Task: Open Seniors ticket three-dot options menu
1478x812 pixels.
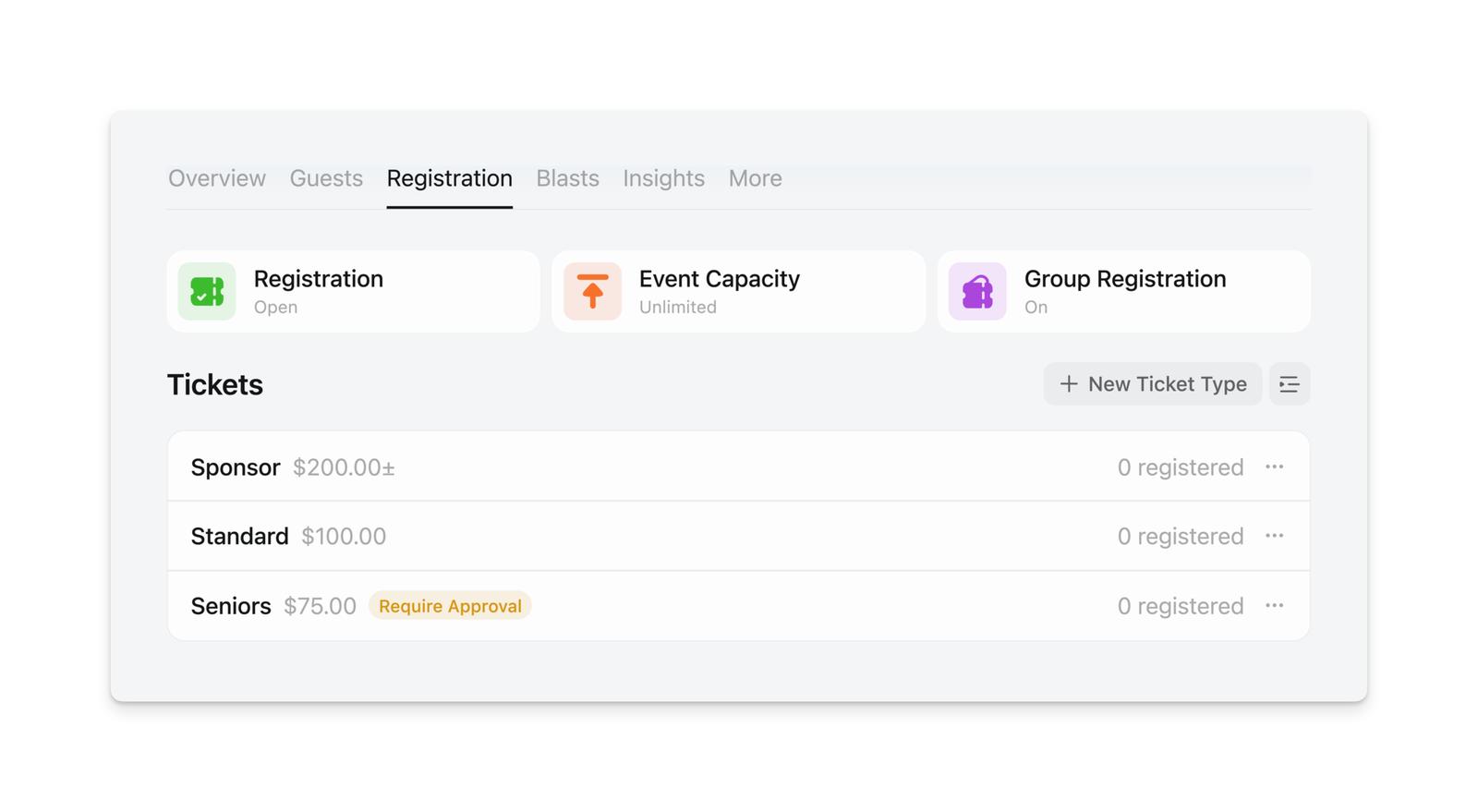Action: [1274, 606]
